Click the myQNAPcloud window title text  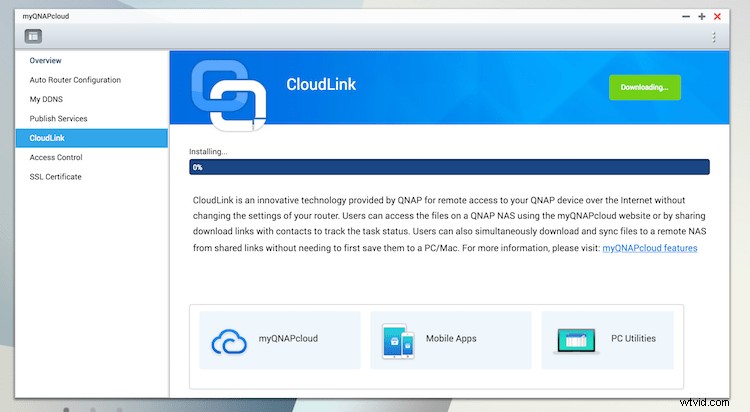46,16
